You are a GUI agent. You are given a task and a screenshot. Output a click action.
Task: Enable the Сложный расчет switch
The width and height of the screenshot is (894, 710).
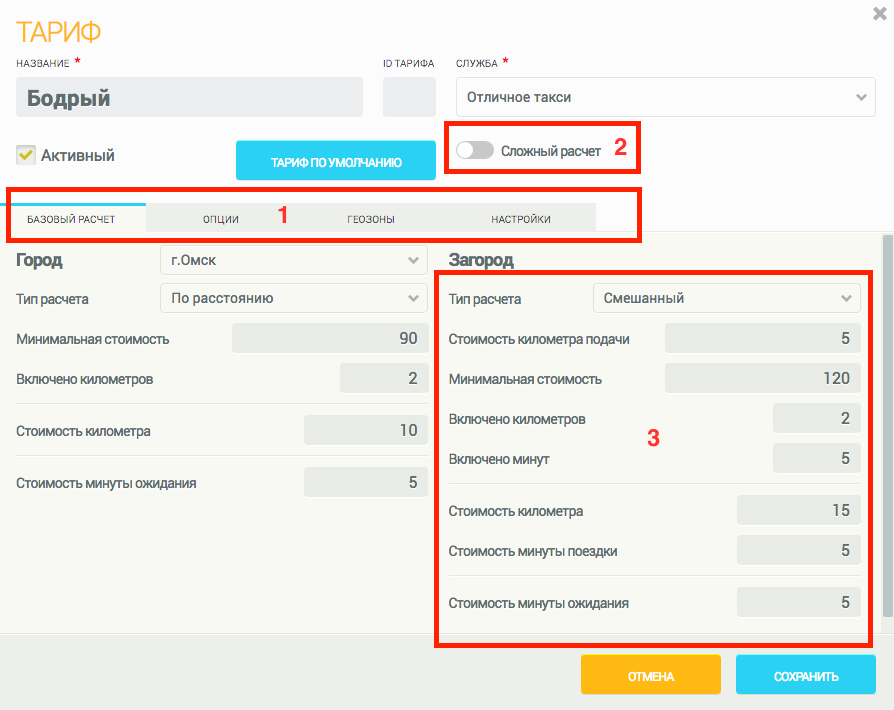474,151
